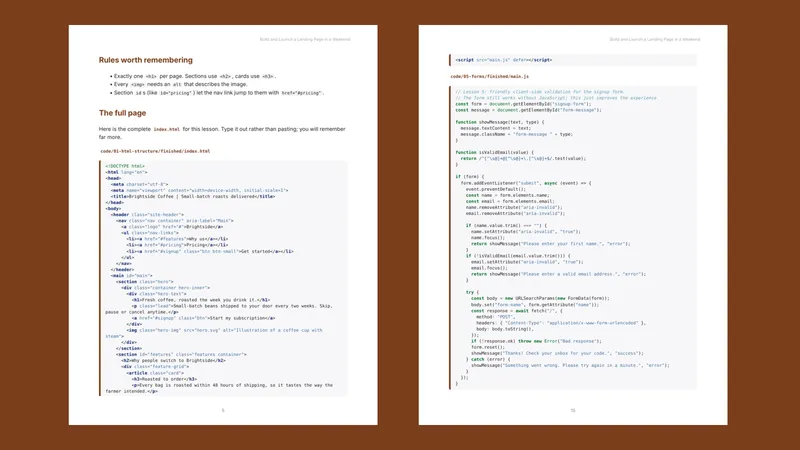Click page number 15 on the right page

573,410
